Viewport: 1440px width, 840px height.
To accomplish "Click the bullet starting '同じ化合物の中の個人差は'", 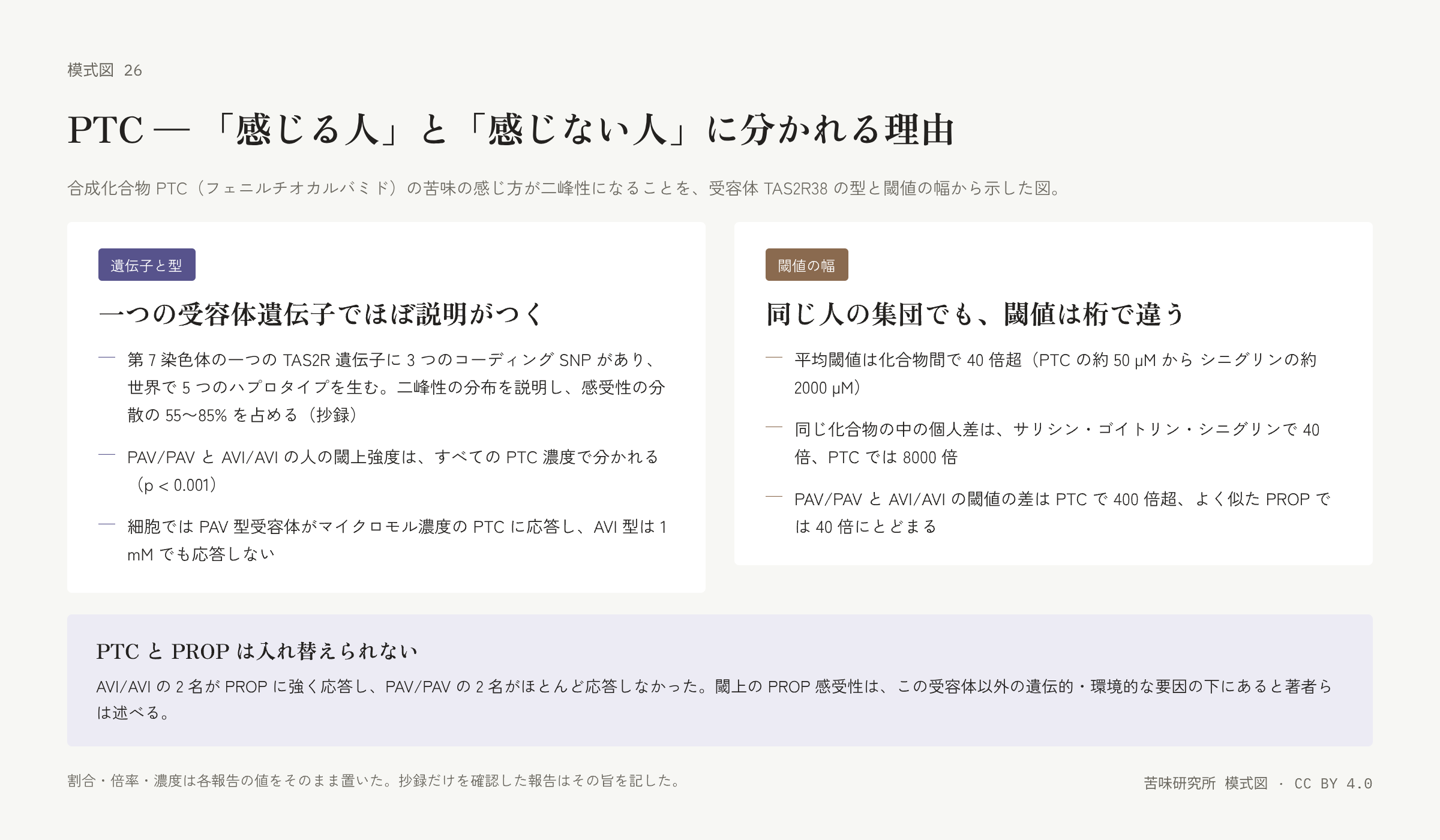I will (x=1057, y=443).
